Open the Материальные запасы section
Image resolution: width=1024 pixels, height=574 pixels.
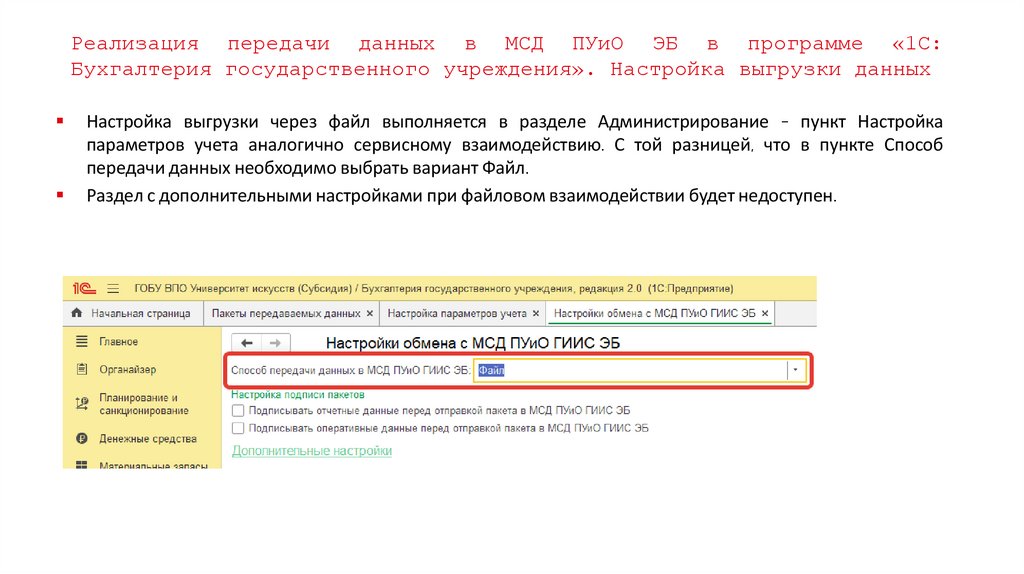coord(153,465)
